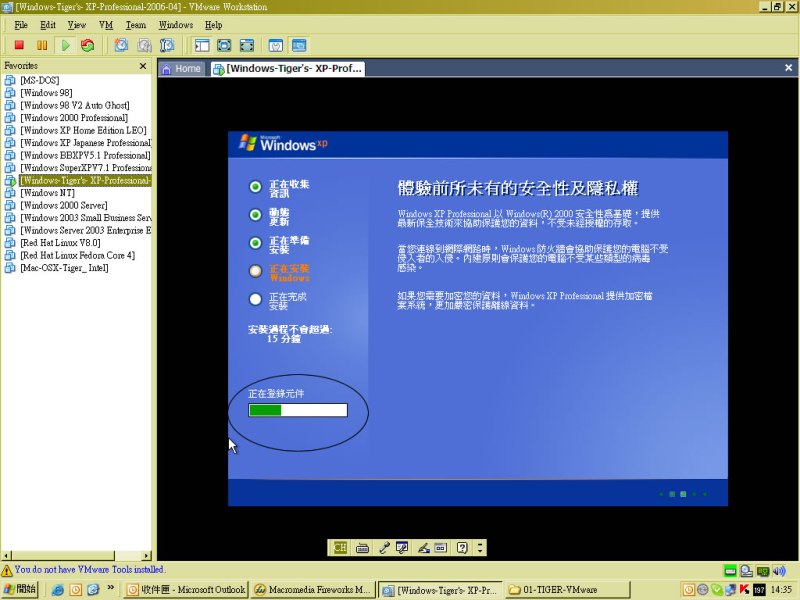Select [Mac-OSX-Tiger_ Intel] favorite
This screenshot has width=800, height=600.
tap(64, 268)
